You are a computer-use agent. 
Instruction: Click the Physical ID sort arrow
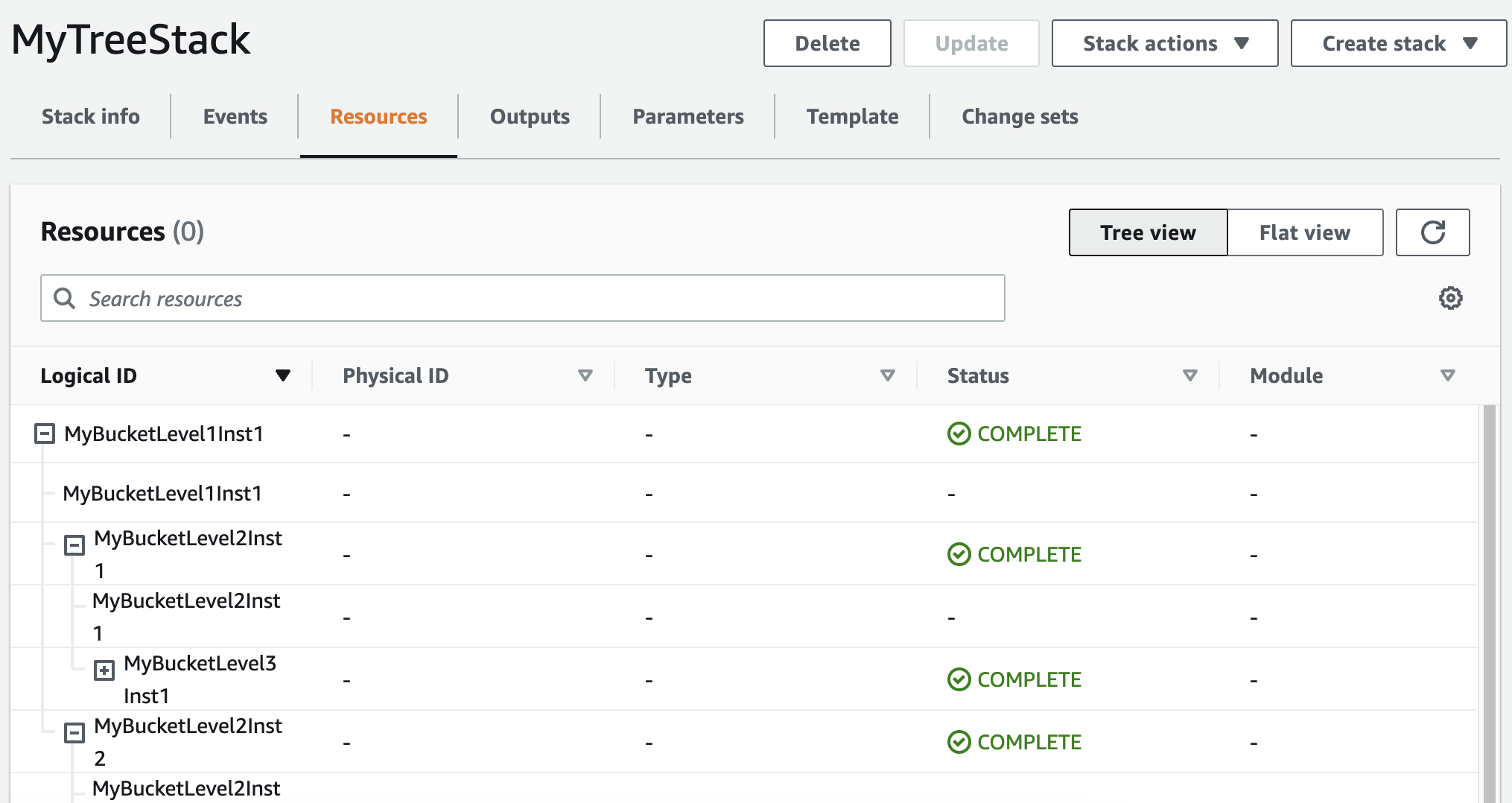585,375
